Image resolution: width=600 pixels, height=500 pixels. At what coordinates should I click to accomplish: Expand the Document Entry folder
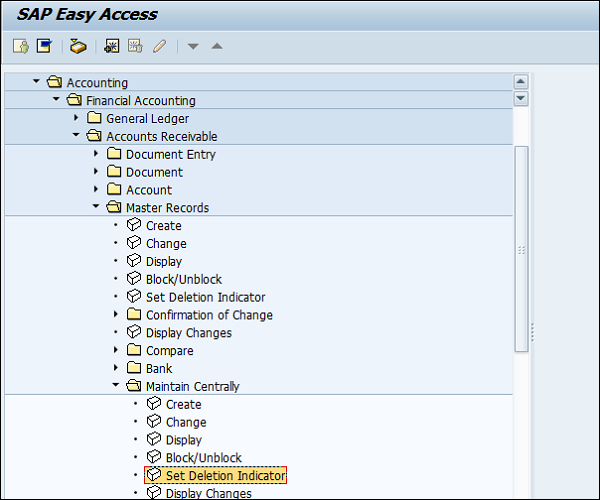[x=96, y=154]
